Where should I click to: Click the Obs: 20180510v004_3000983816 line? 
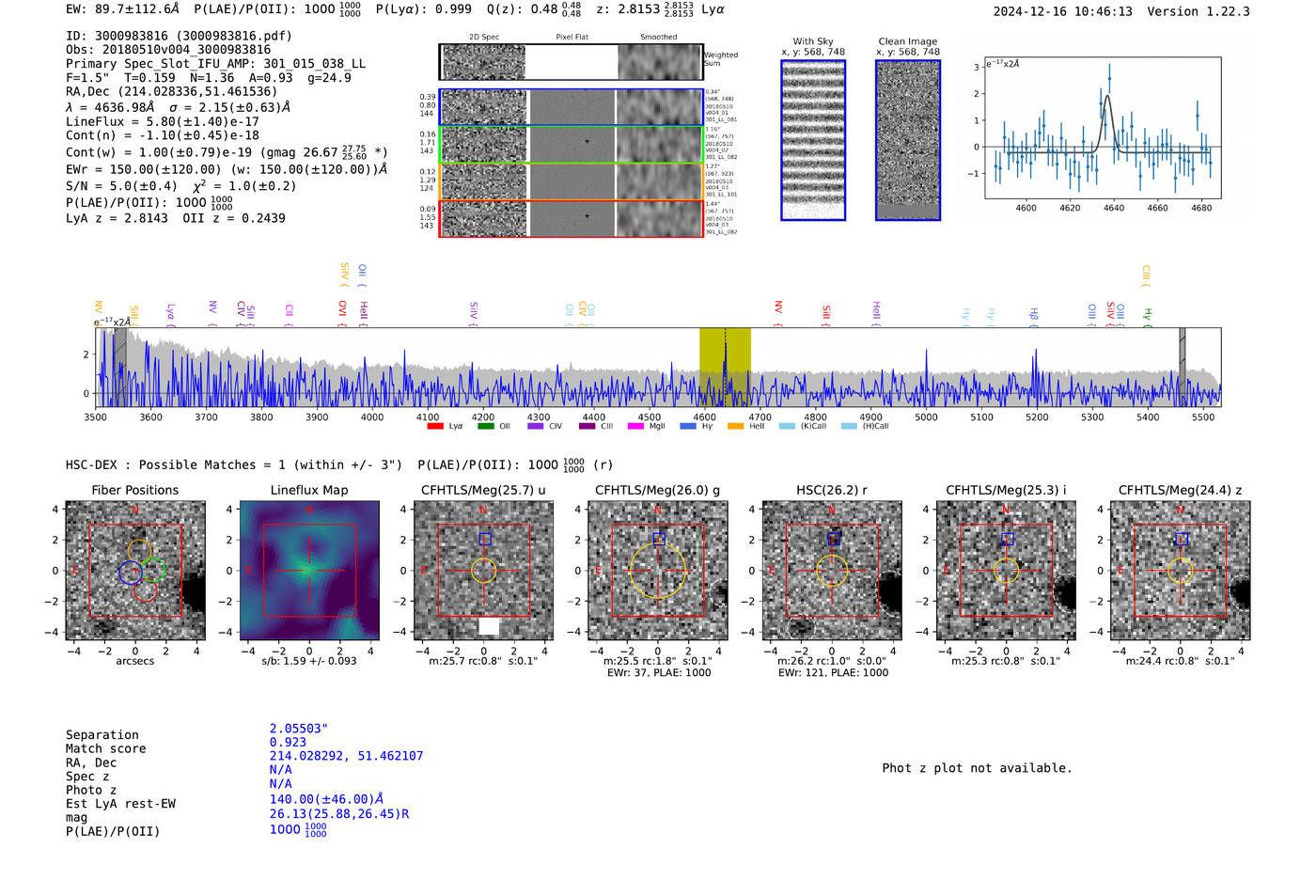[x=168, y=50]
